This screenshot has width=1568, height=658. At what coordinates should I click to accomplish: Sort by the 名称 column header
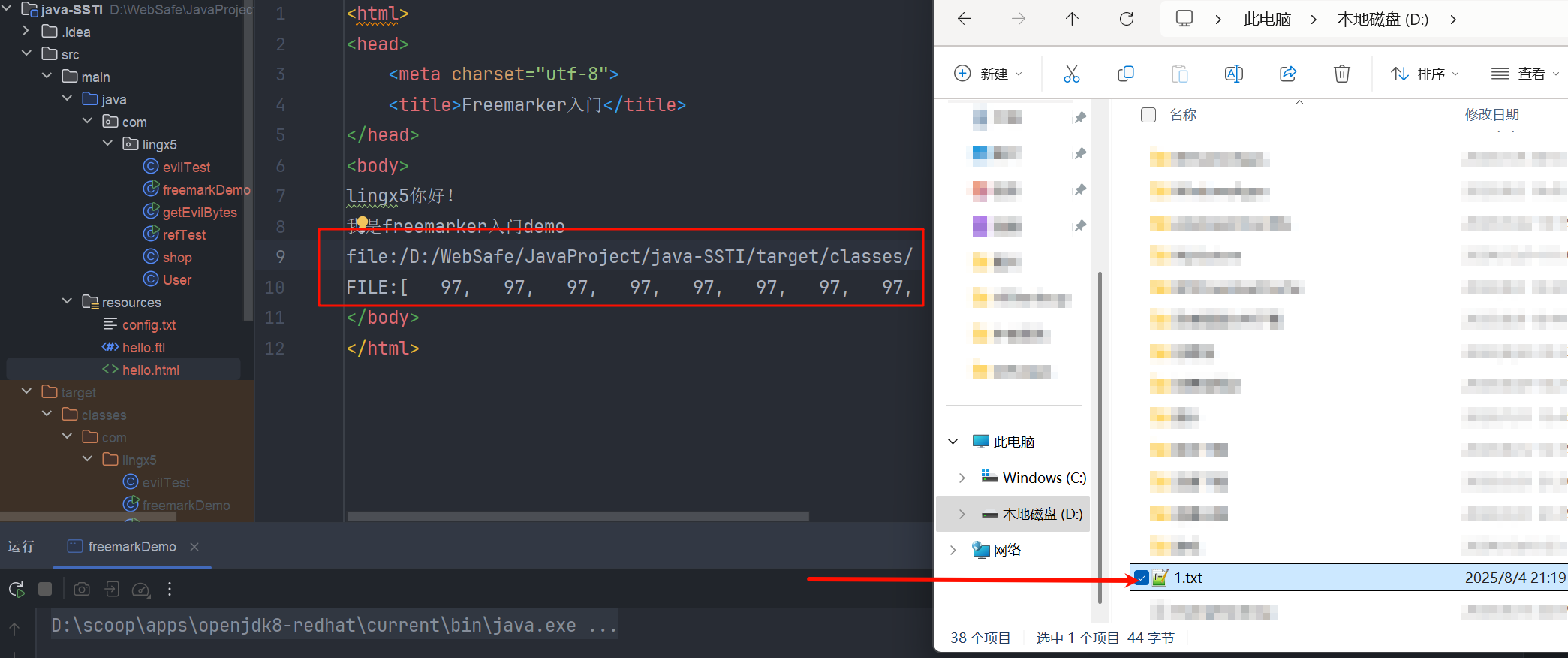pyautogui.click(x=1183, y=115)
